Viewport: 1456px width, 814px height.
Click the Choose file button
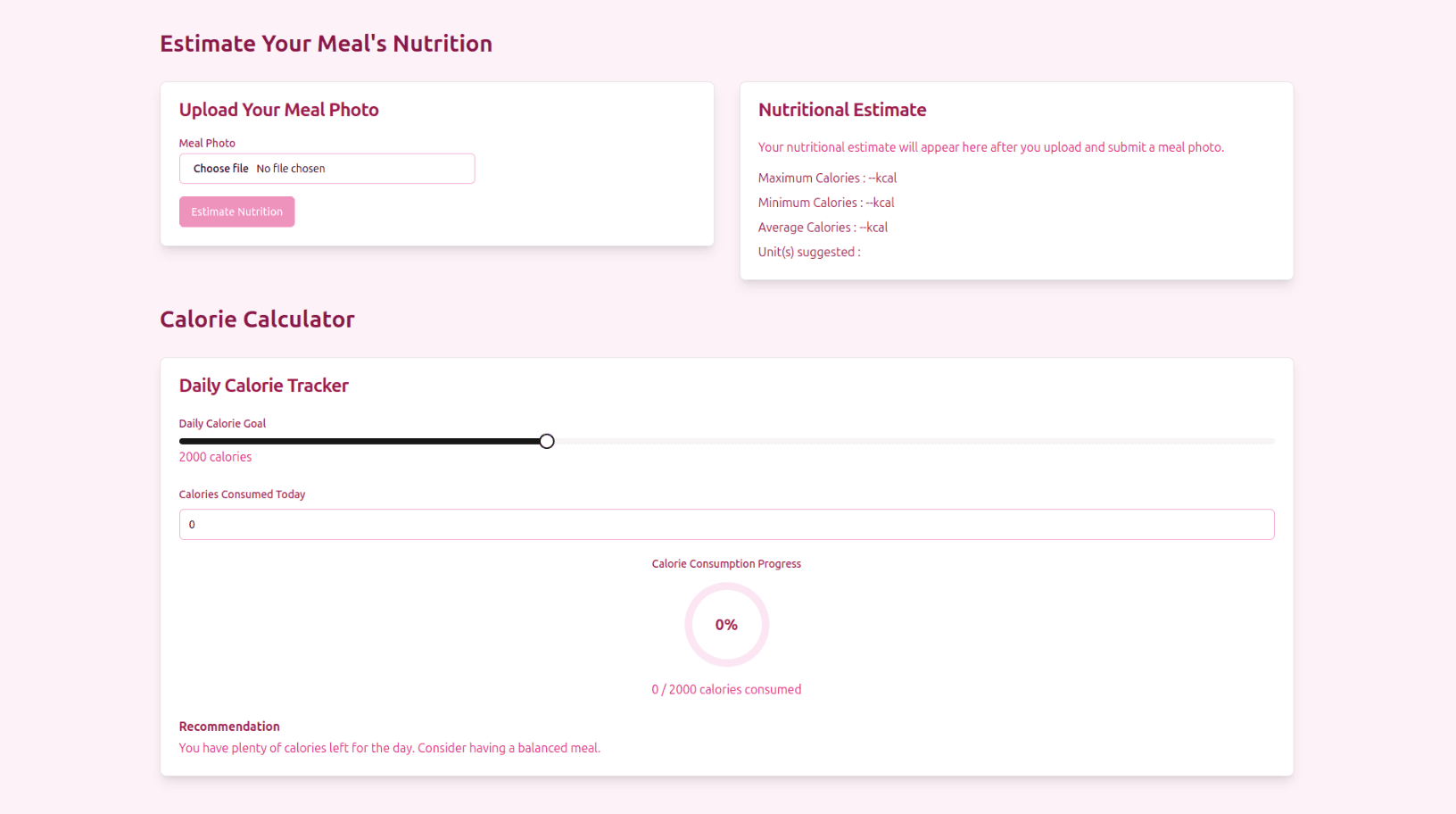220,169
